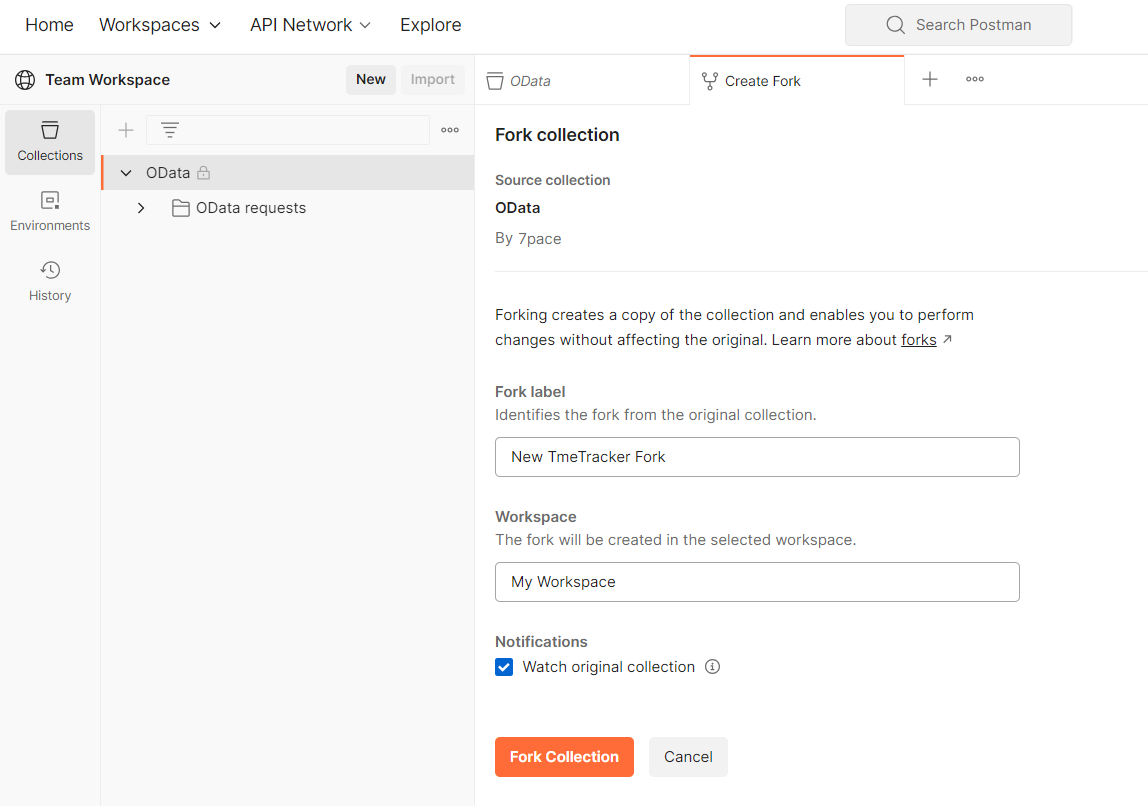The image size is (1148, 806).
Task: Open the History sidebar panel
Action: (50, 282)
